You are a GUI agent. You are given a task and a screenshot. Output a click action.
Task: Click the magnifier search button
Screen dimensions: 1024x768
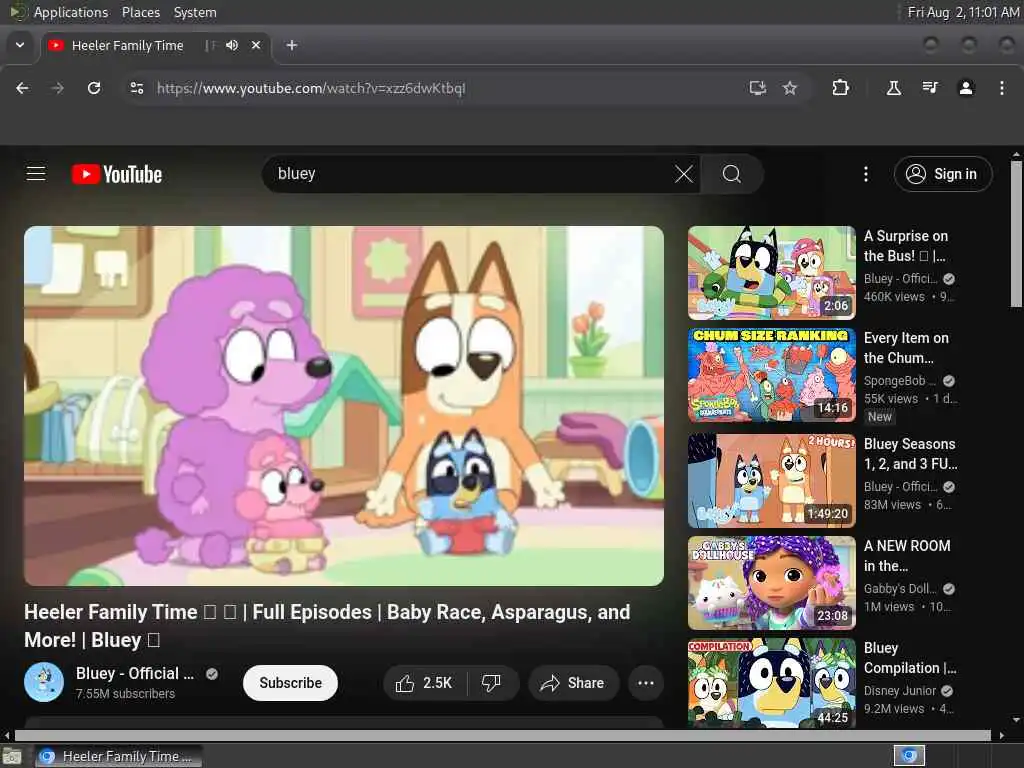[731, 174]
